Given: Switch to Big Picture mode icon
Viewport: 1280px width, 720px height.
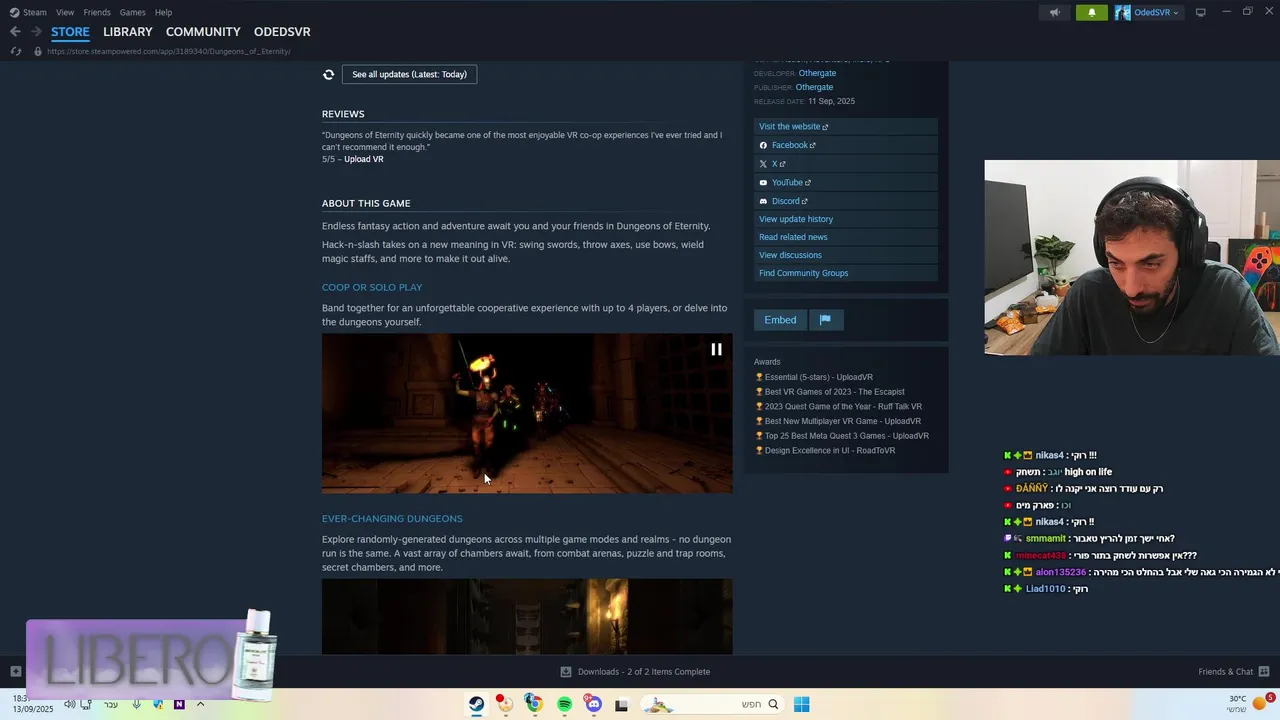Looking at the screenshot, I should [x=1201, y=12].
